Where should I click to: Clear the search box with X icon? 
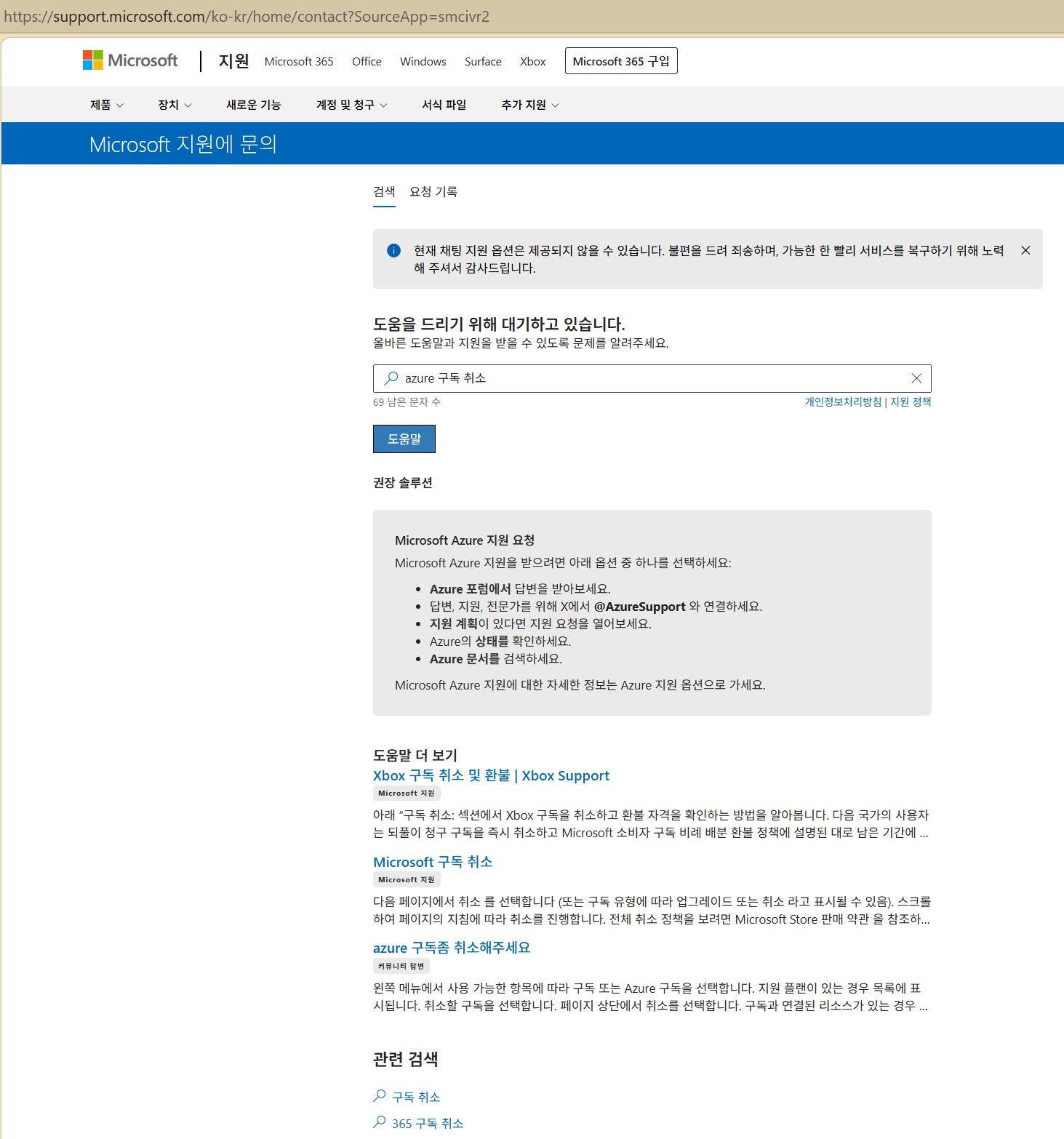[x=916, y=378]
